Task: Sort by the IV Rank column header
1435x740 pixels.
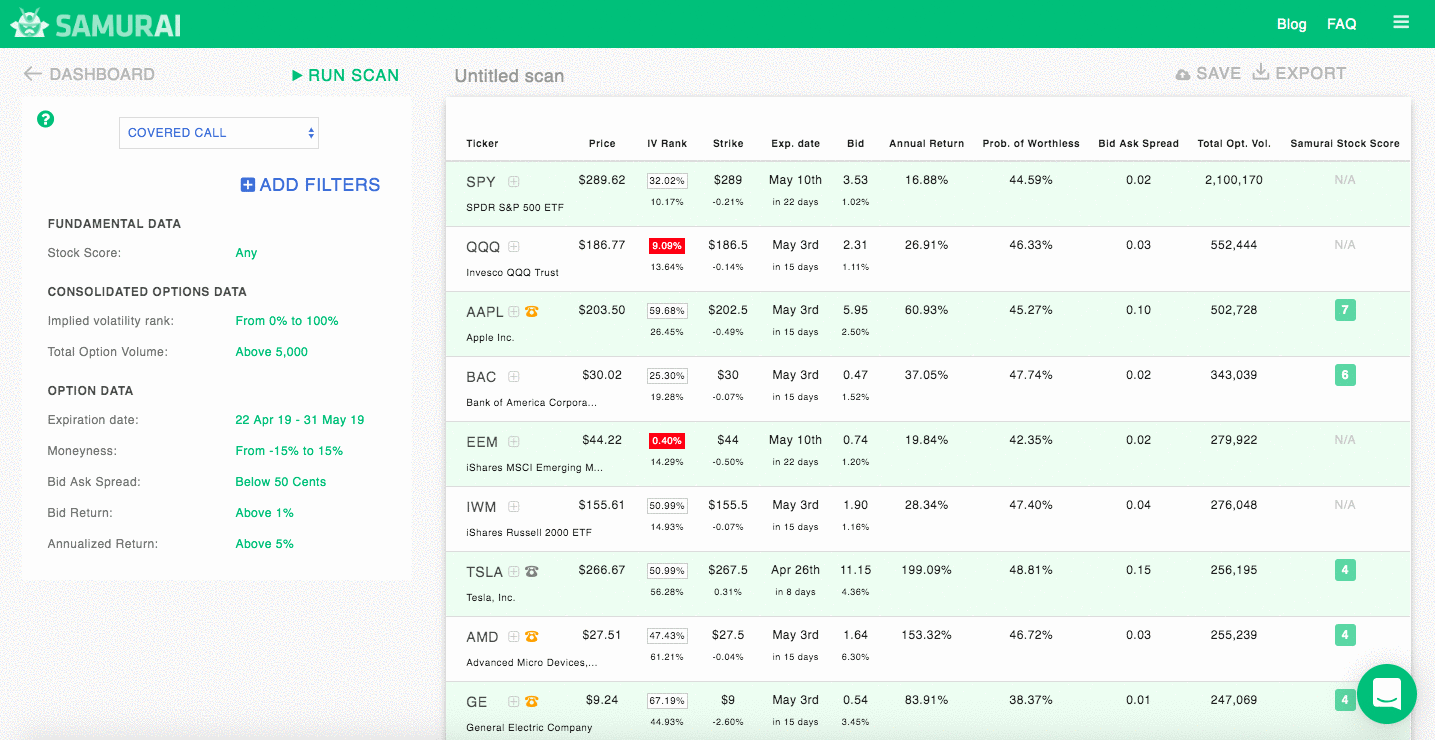Action: [x=667, y=144]
